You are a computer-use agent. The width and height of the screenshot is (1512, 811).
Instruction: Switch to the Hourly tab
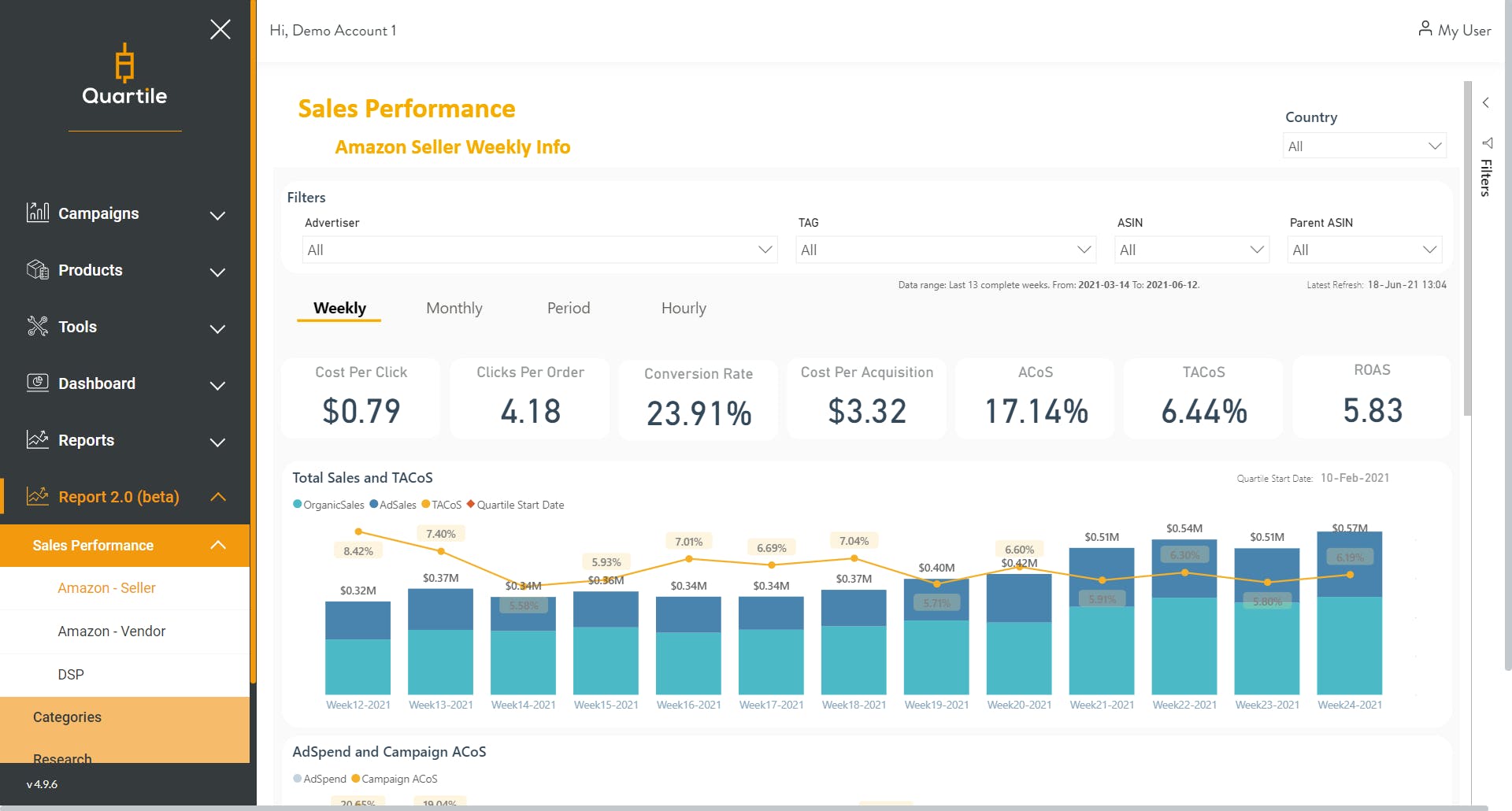684,309
